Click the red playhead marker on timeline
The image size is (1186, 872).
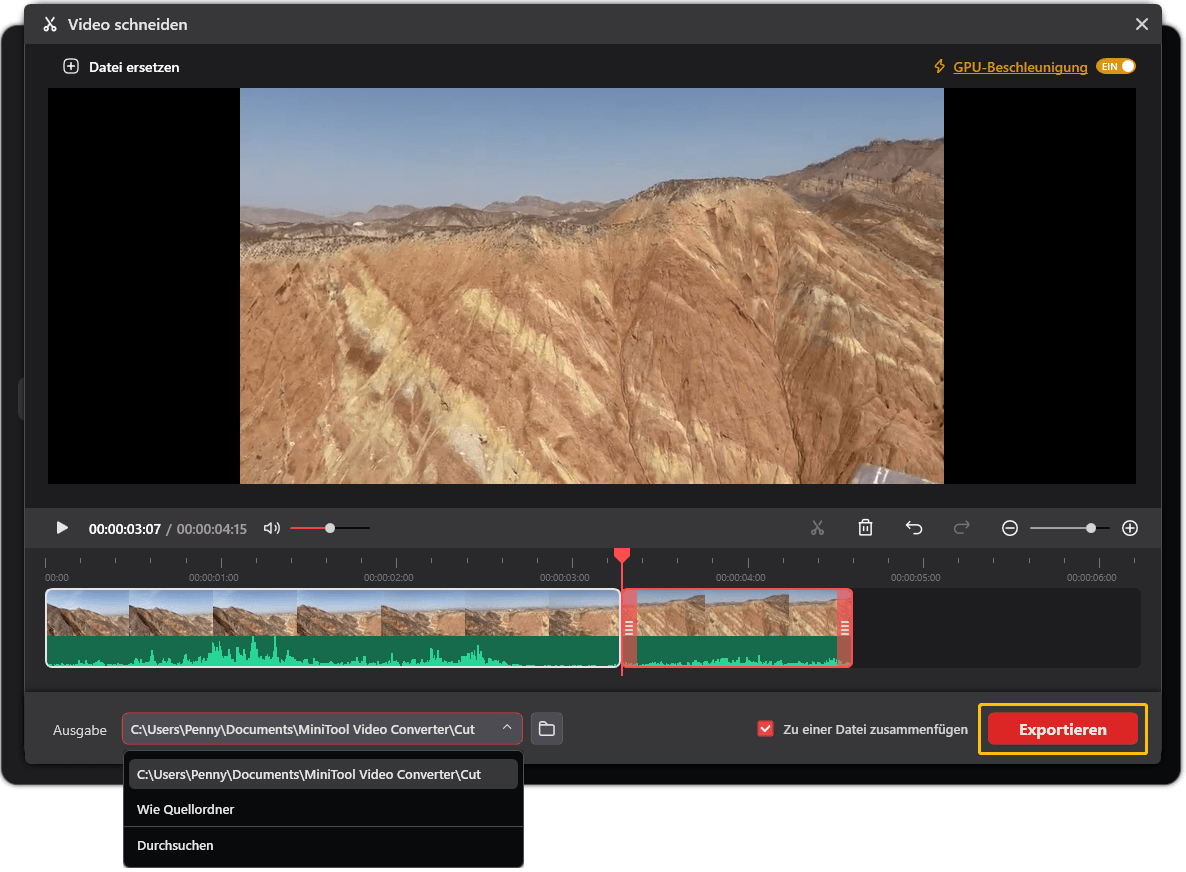coord(622,556)
